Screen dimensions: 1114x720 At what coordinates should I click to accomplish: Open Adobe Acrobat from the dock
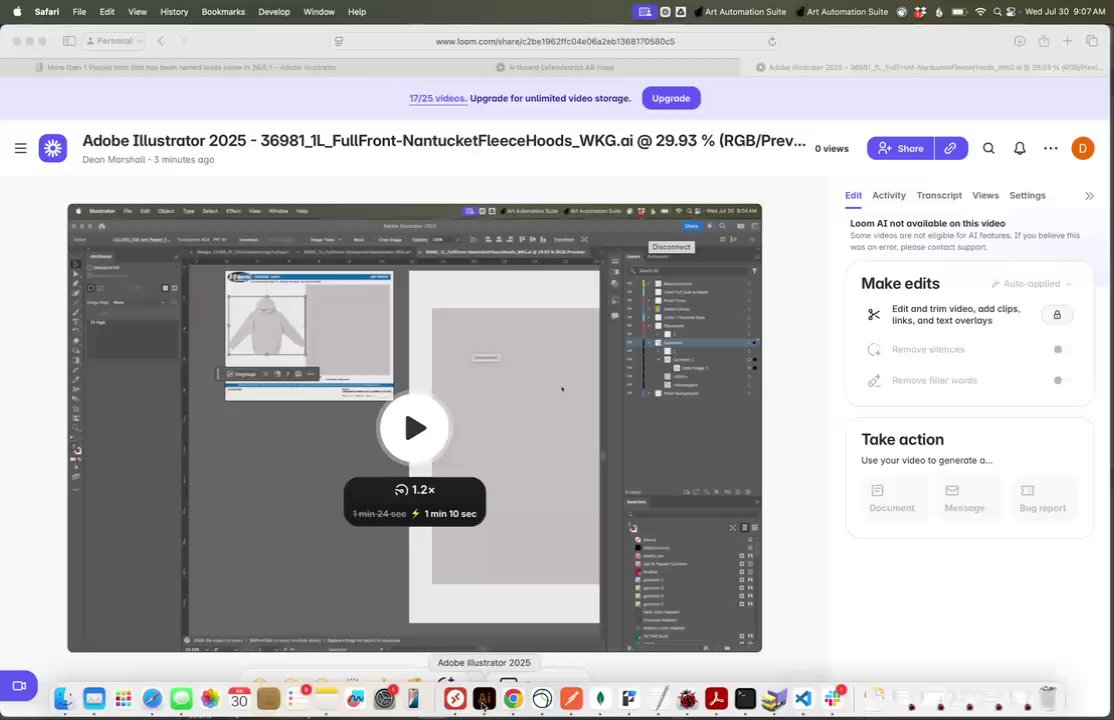(x=716, y=699)
